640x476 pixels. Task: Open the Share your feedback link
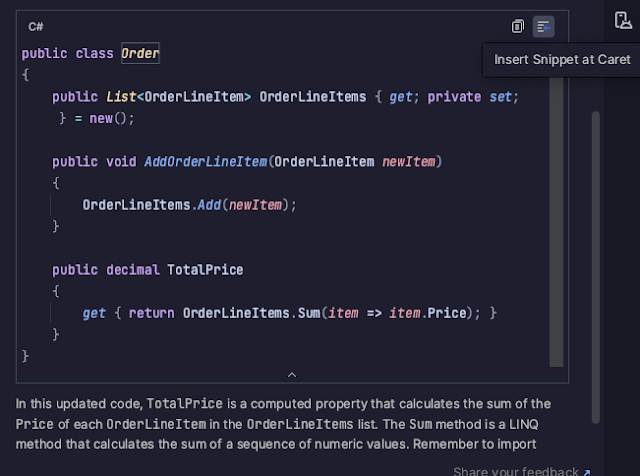coord(522,471)
